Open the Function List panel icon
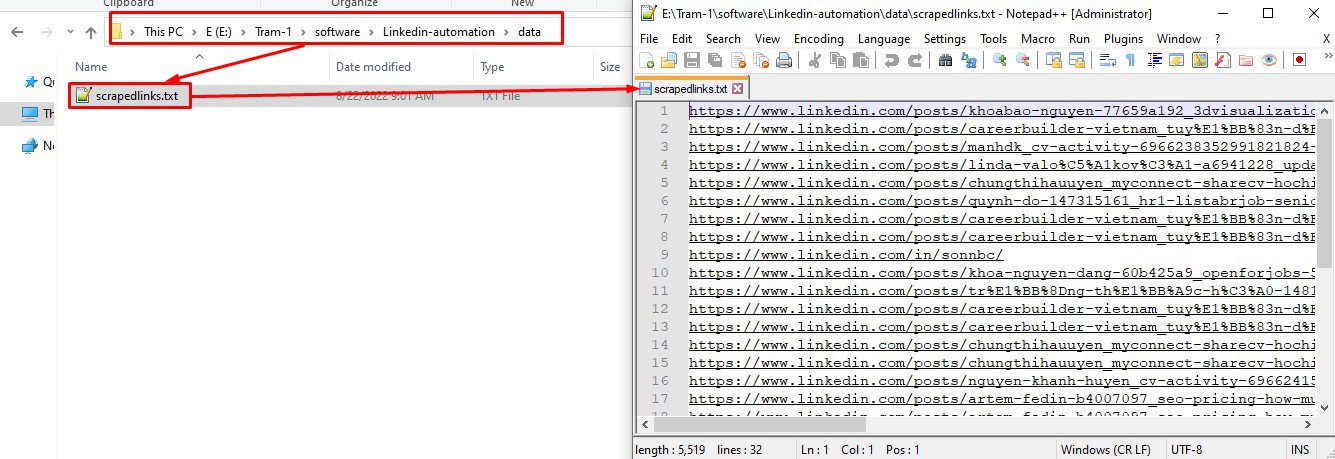The height and width of the screenshot is (459, 1335). [x=1223, y=60]
